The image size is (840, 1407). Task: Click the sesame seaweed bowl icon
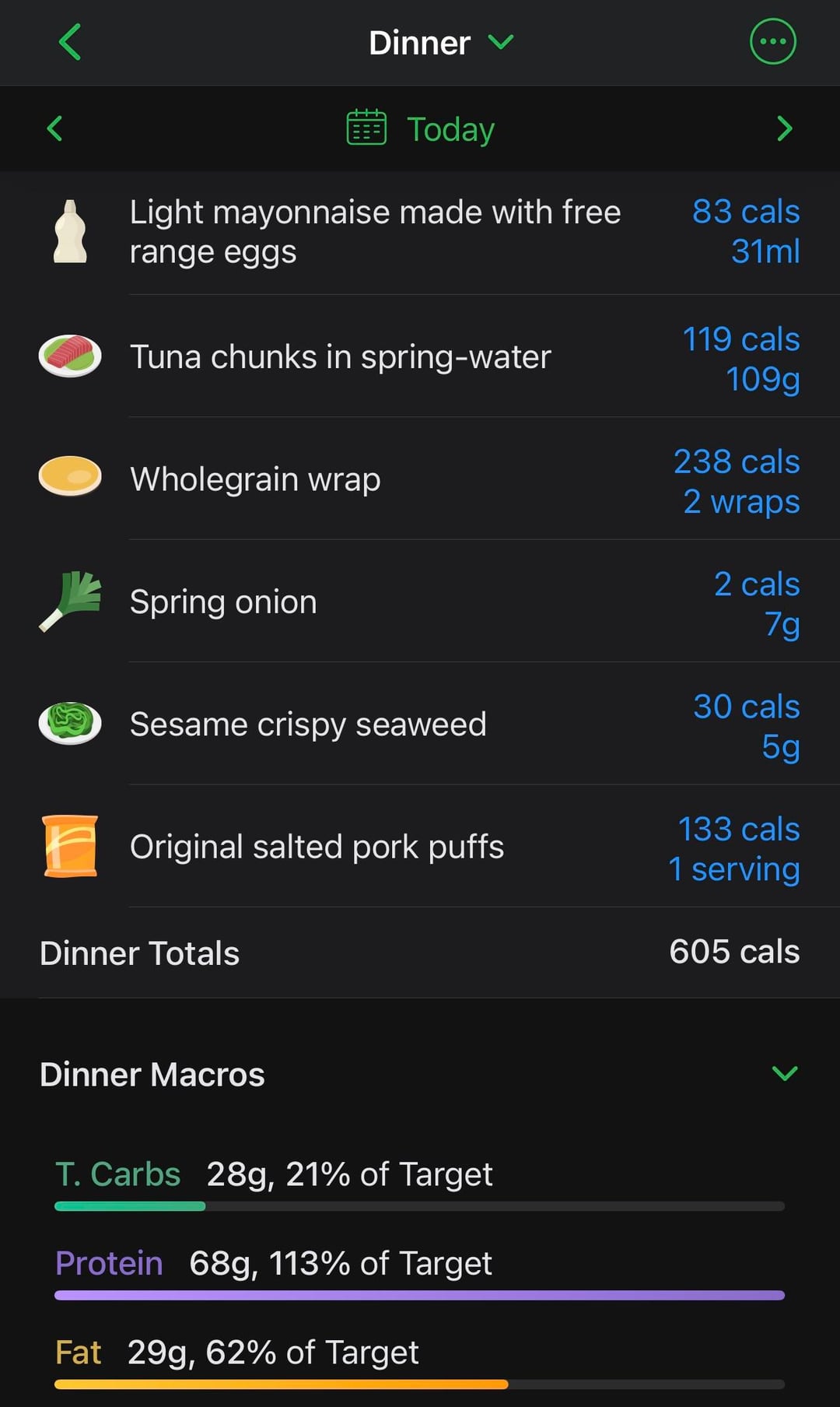point(70,723)
